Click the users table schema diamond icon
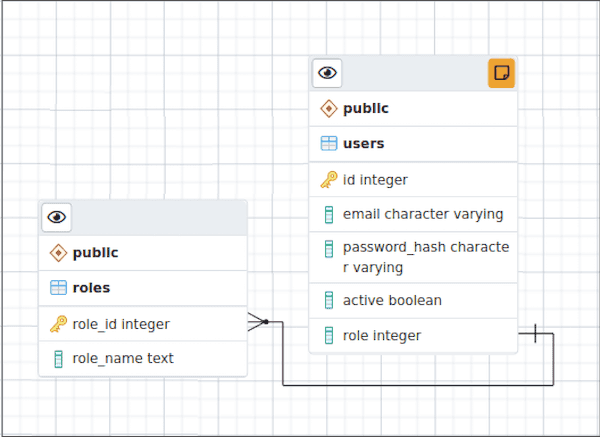 (x=328, y=108)
